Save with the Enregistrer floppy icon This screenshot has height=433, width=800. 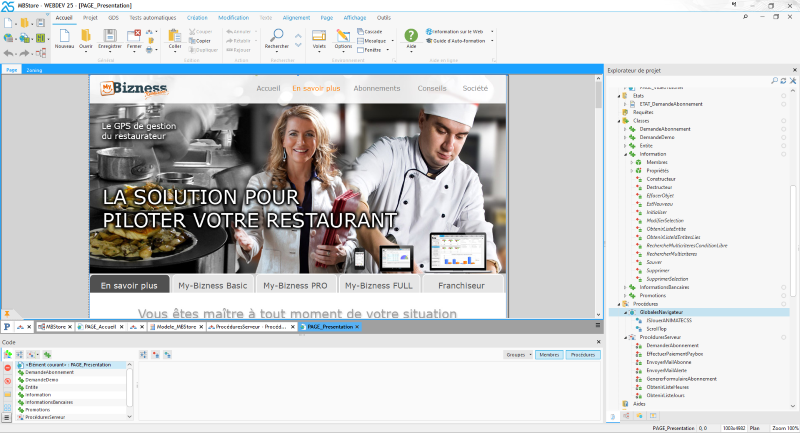(x=110, y=36)
